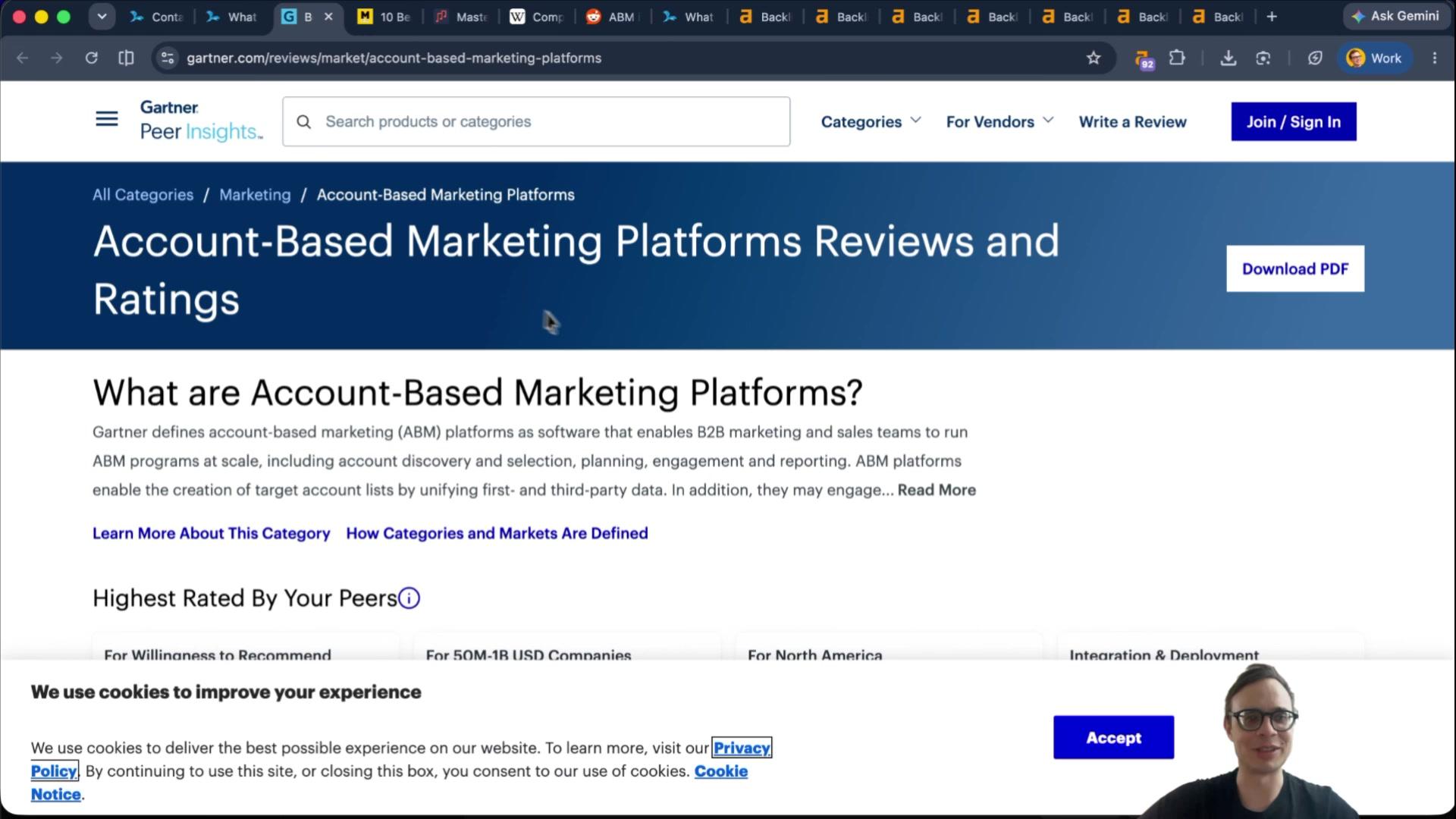Click Write a Review link
Screen dimensions: 1456x819
click(1132, 121)
